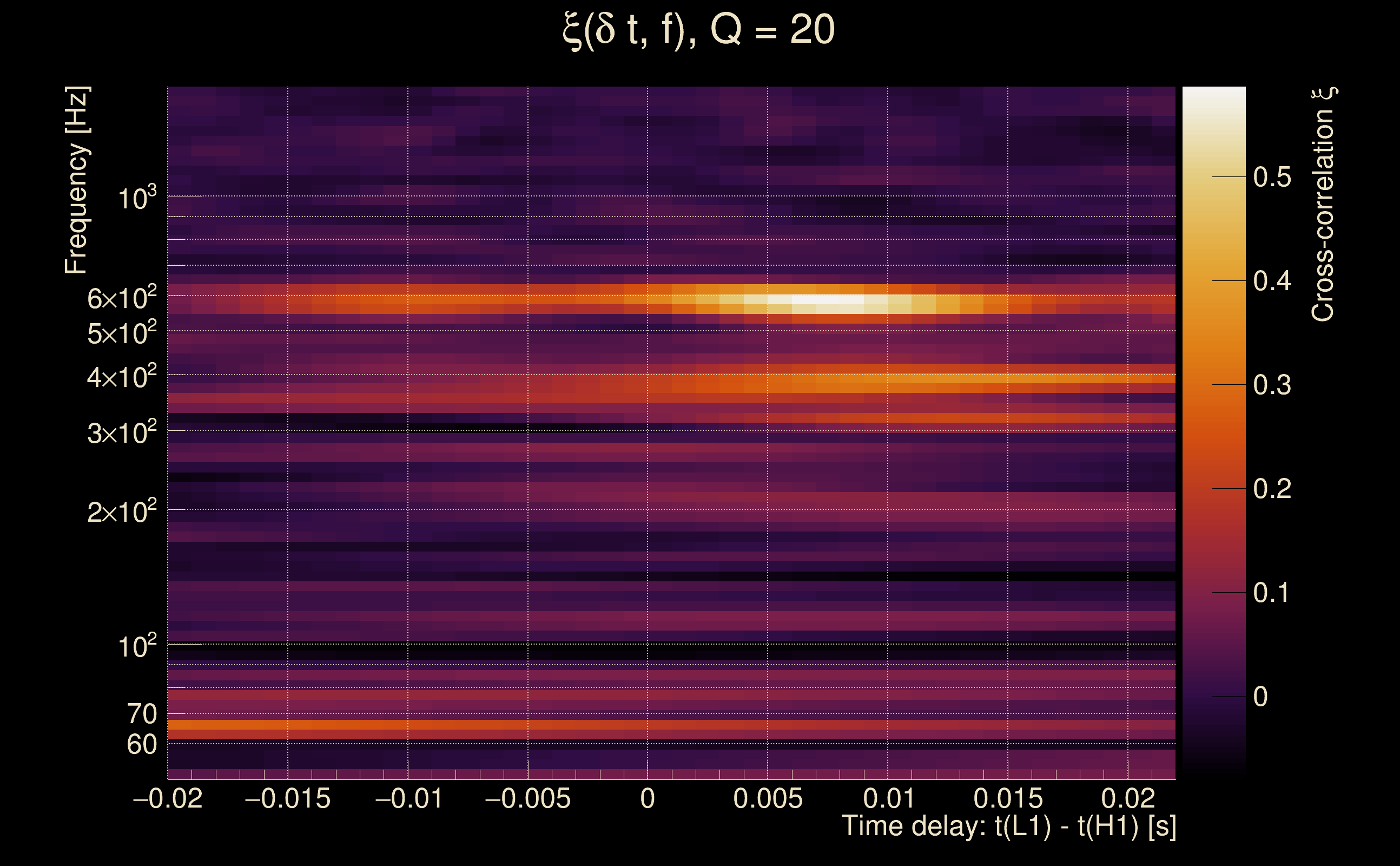Viewport: 1400px width, 866px height.
Task: Click the 'Time delay: t(L1) - t(H1) [s]' label
Action: tap(1008, 826)
